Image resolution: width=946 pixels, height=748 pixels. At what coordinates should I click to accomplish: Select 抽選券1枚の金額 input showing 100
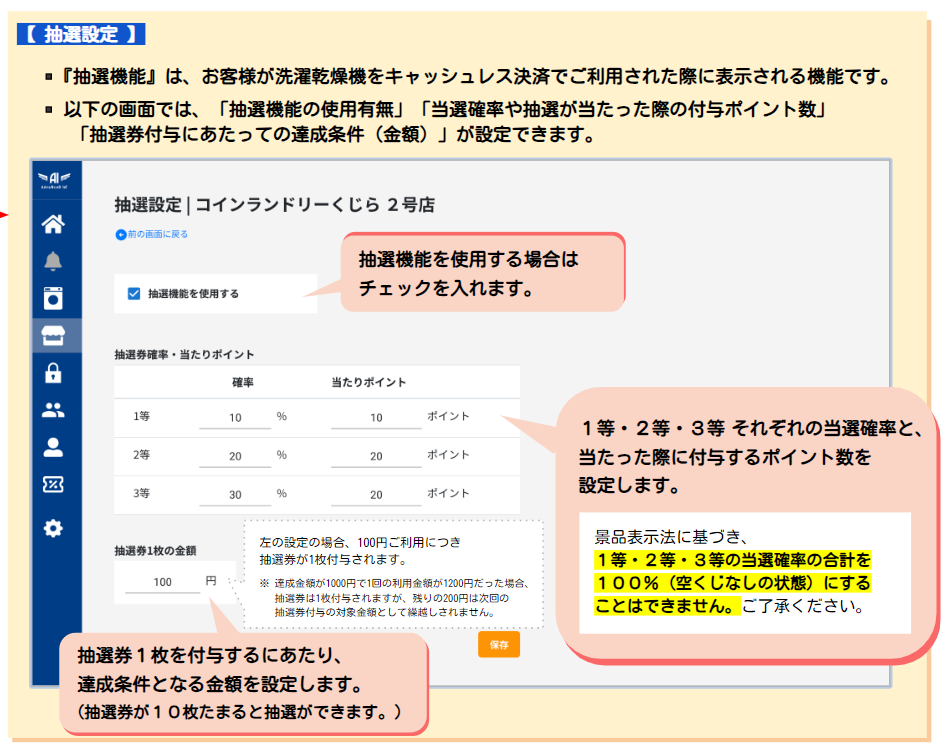[x=162, y=582]
